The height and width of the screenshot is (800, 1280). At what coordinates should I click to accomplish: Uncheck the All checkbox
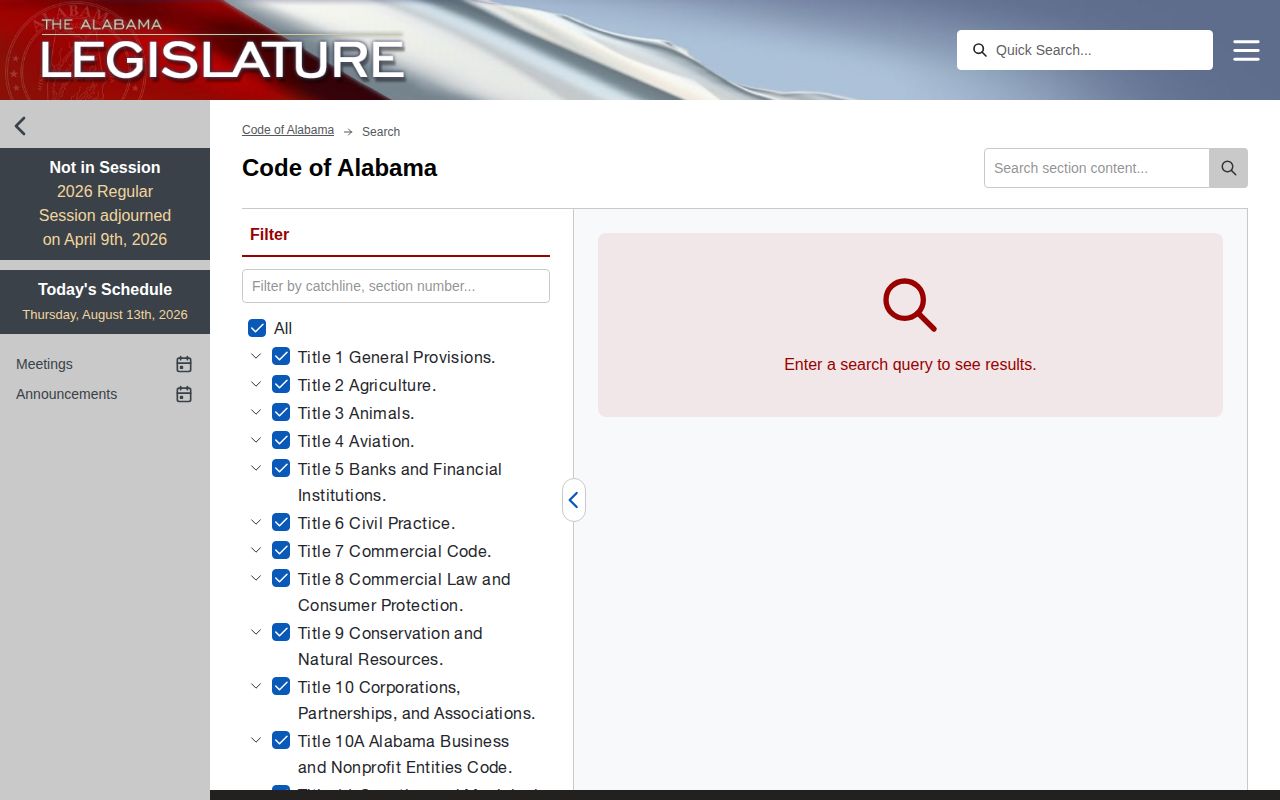point(257,328)
